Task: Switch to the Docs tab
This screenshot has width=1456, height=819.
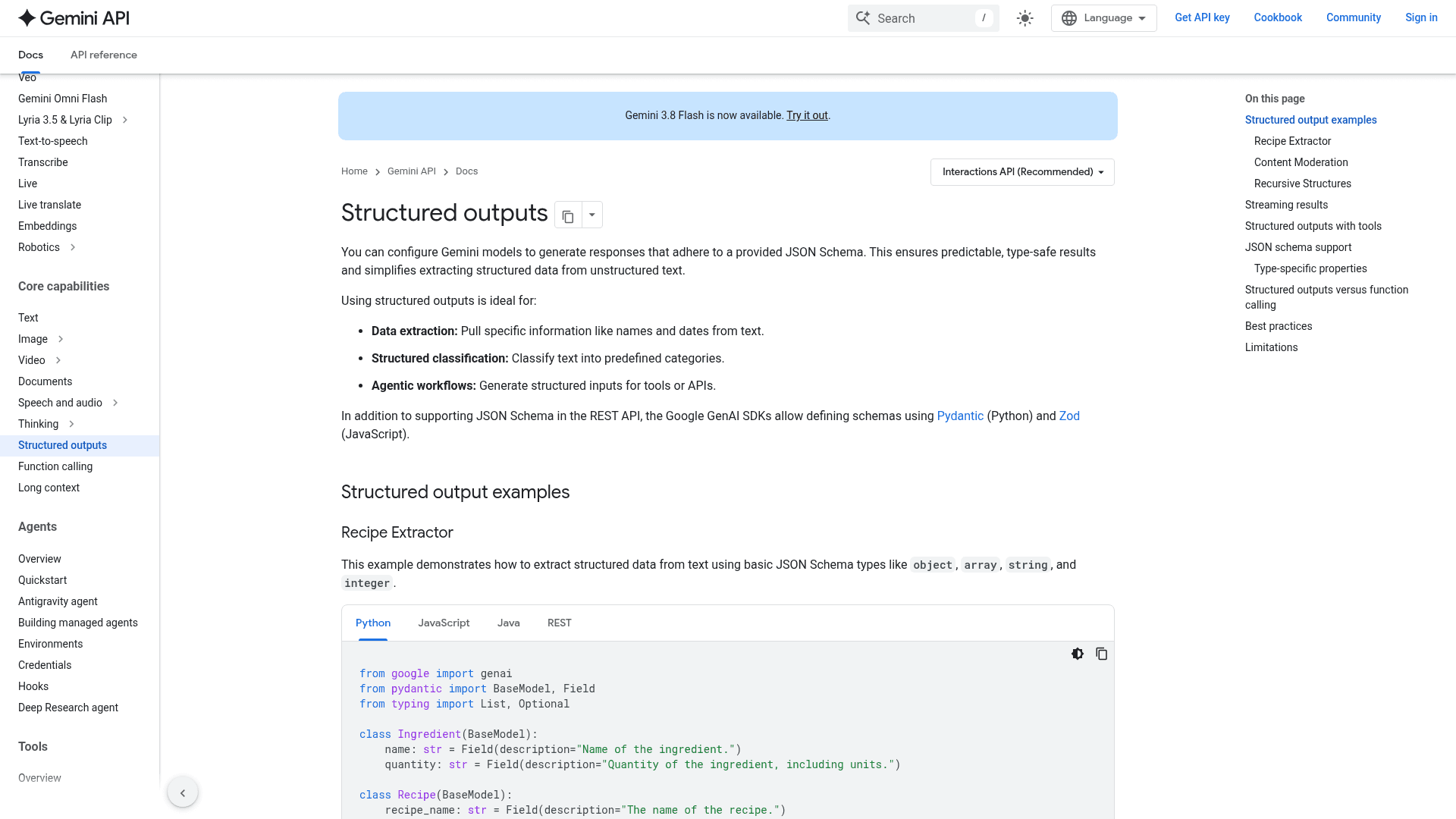Action: [30, 55]
